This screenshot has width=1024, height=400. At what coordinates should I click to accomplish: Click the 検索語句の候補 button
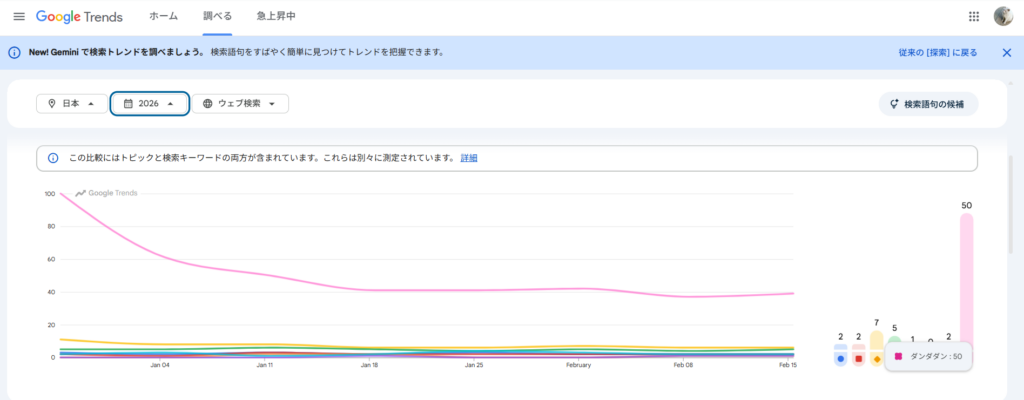[928, 103]
